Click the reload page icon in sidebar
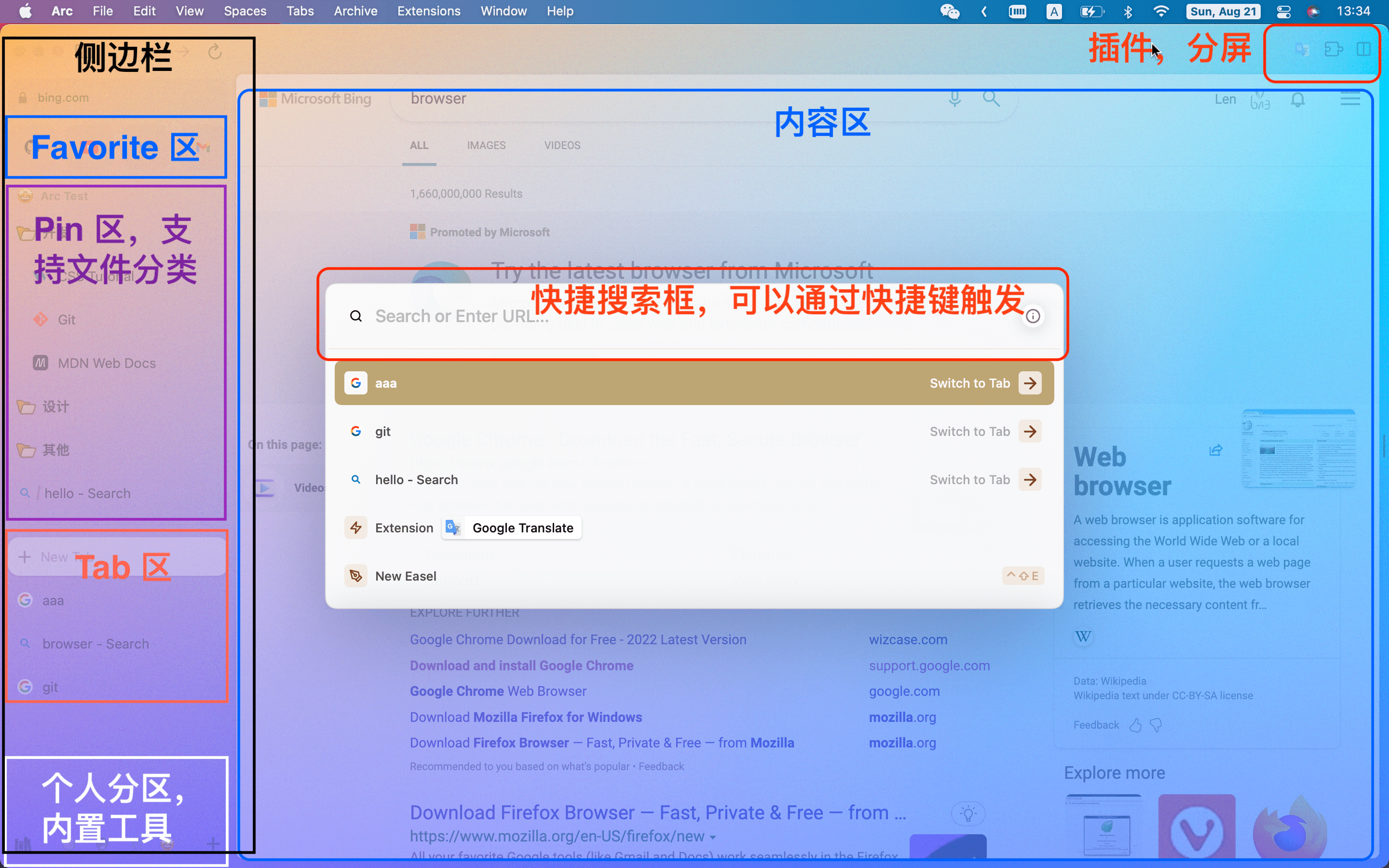The height and width of the screenshot is (868, 1389). click(x=215, y=52)
